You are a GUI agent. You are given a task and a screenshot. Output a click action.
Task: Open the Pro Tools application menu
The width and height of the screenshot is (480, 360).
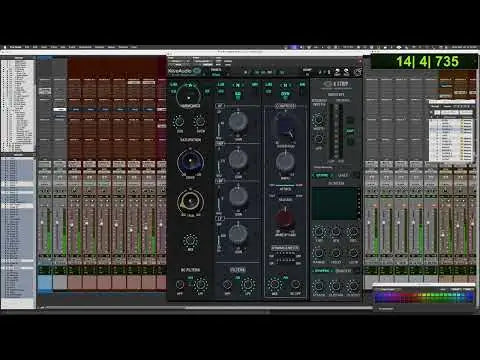tap(15, 47)
